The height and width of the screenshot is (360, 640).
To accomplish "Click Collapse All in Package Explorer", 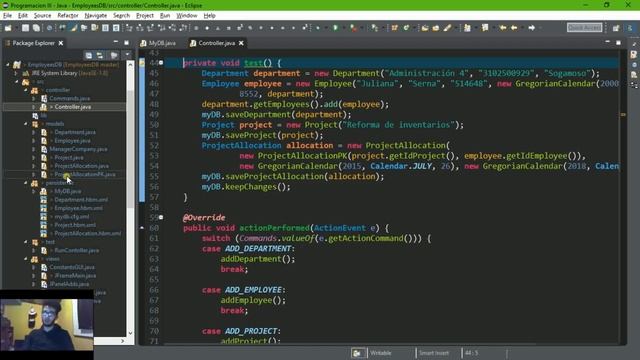I will pos(89,55).
